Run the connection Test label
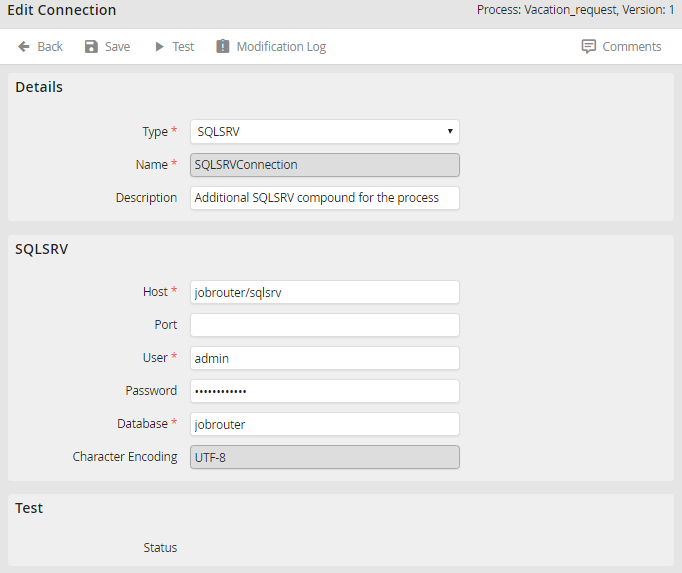Viewport: 682px width, 573px height. (183, 47)
